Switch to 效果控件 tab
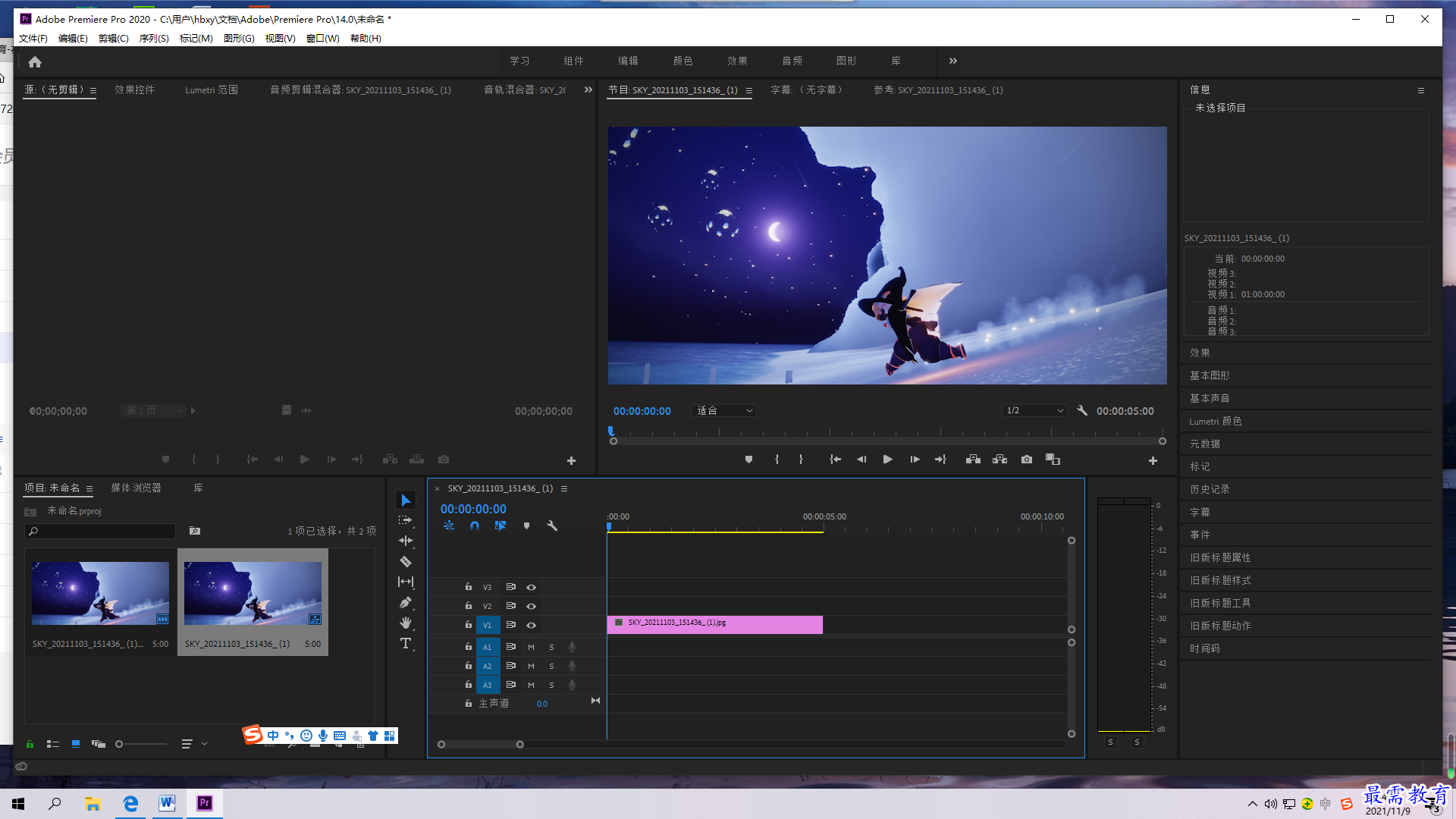 [x=134, y=89]
